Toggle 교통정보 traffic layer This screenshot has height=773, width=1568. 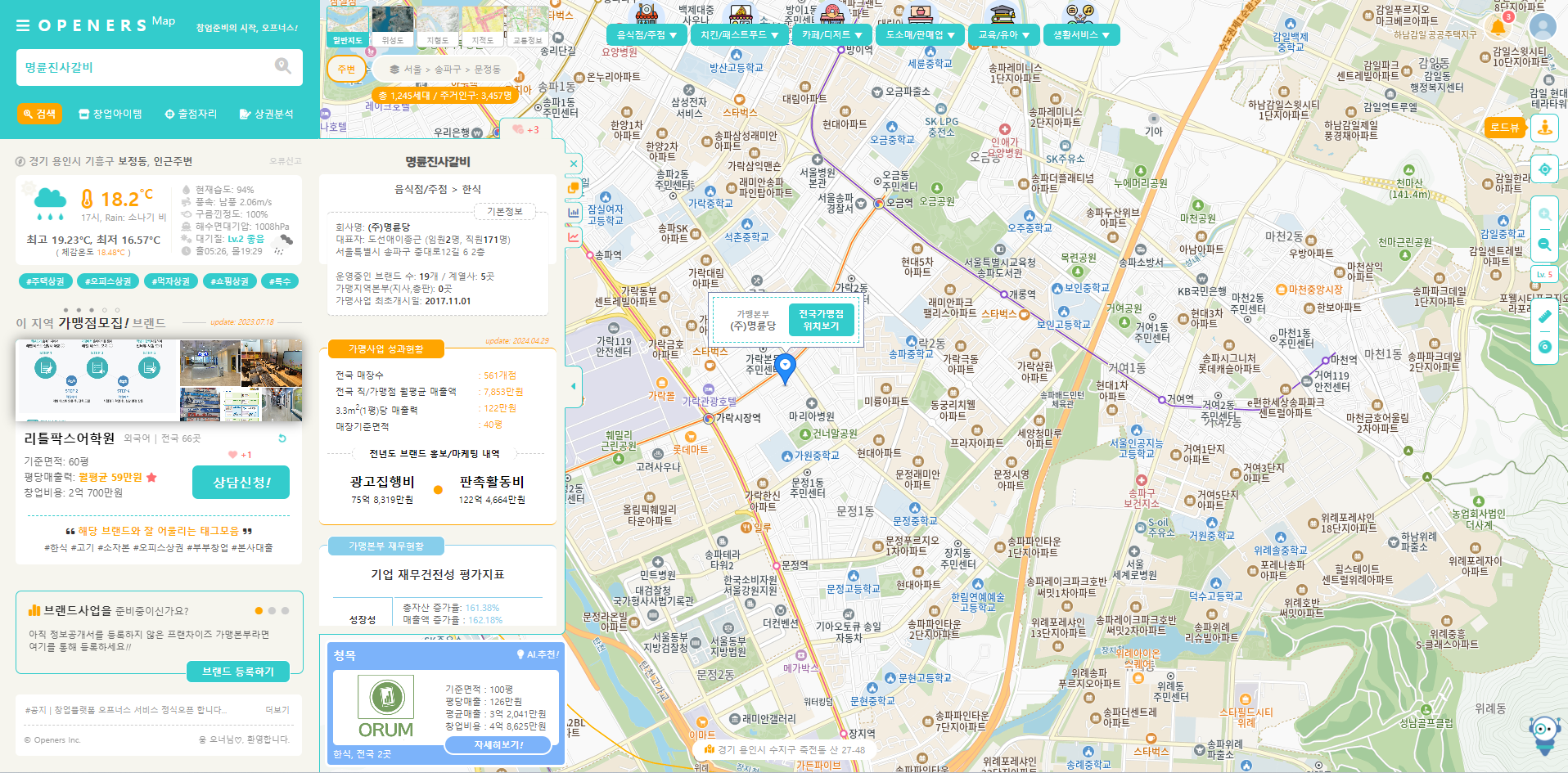click(527, 25)
